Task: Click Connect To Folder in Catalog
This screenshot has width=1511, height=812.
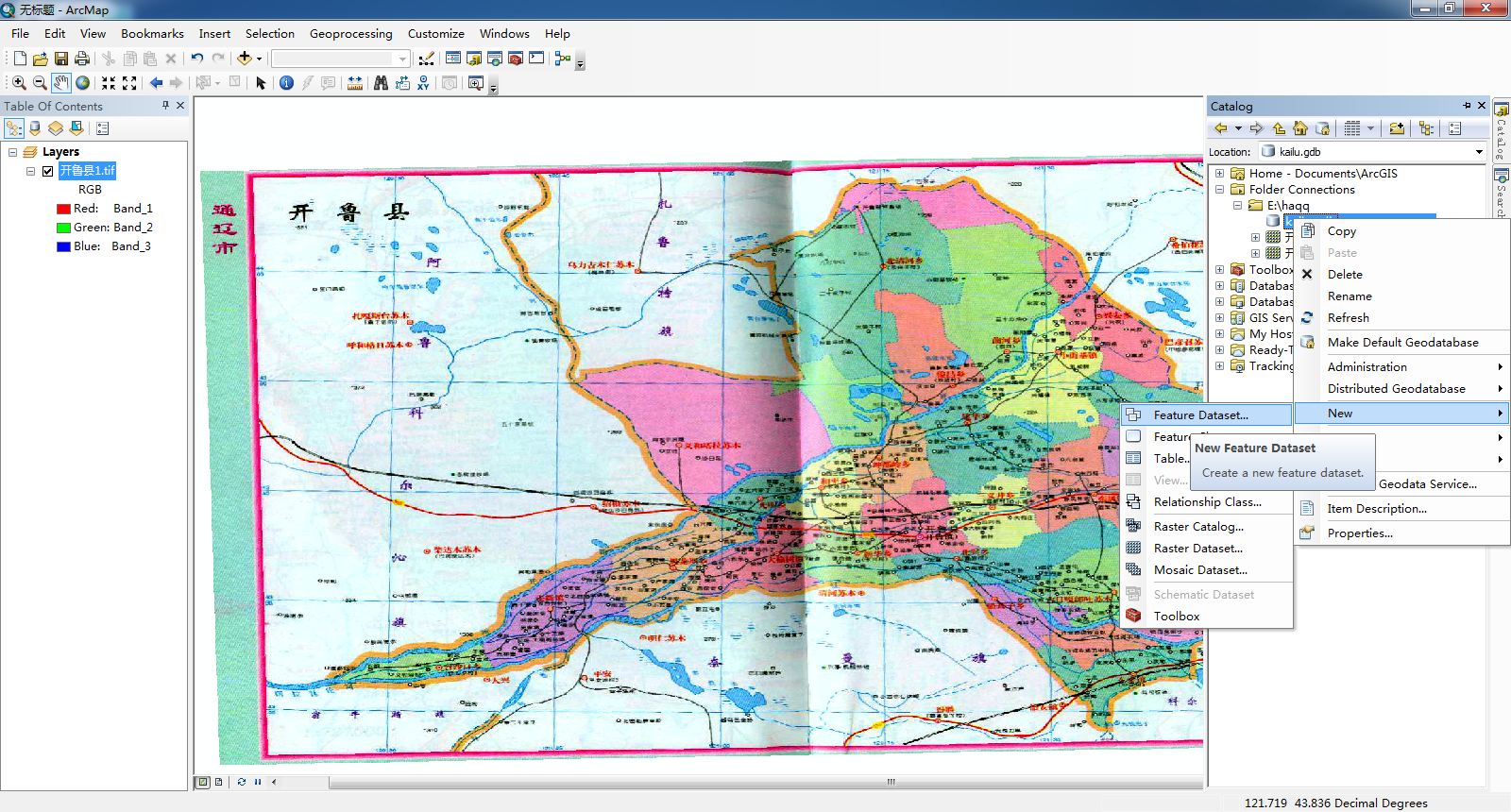Action: point(1397,128)
